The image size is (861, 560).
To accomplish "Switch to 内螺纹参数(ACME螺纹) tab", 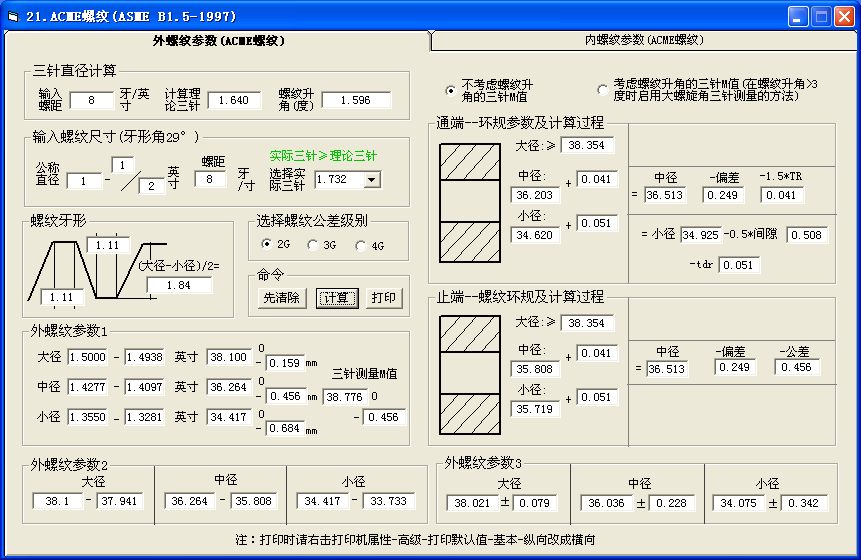I will (644, 40).
